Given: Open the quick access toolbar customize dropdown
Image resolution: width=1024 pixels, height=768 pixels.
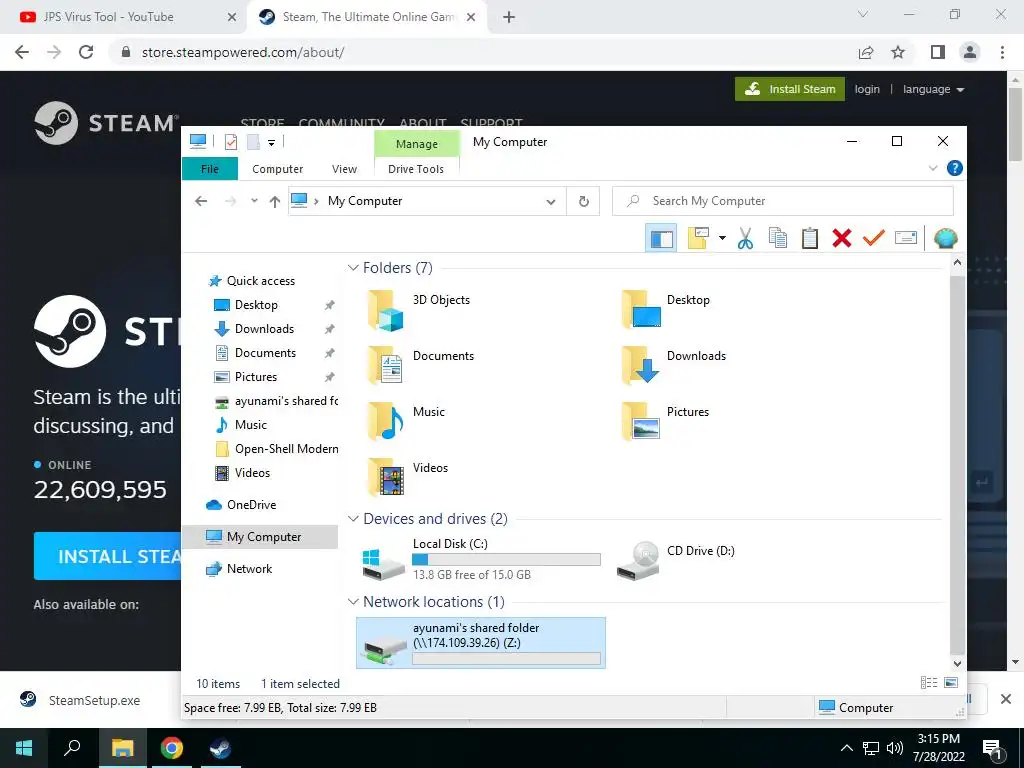Looking at the screenshot, I should click(x=271, y=142).
